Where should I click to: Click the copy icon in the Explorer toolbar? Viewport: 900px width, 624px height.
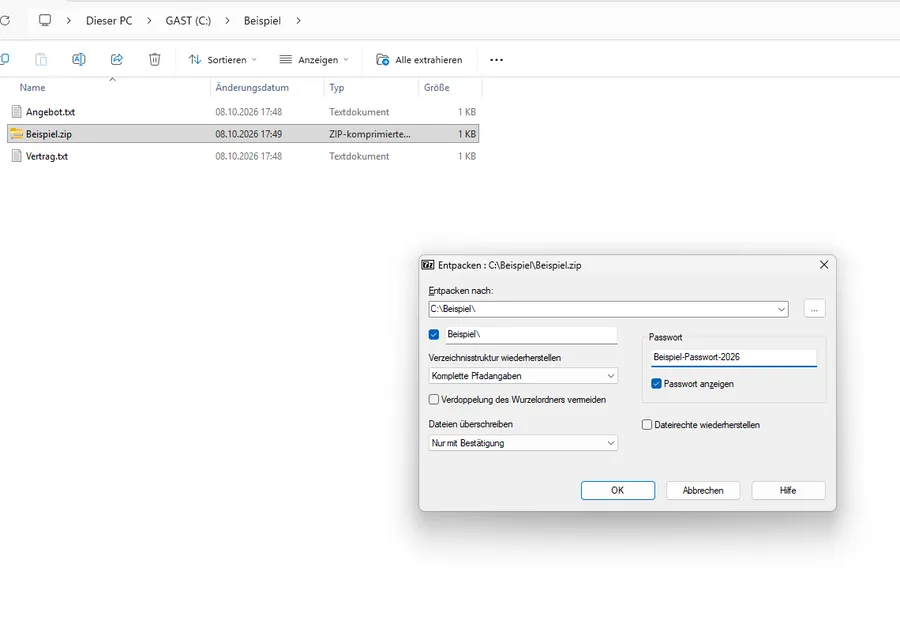click(x=5, y=59)
